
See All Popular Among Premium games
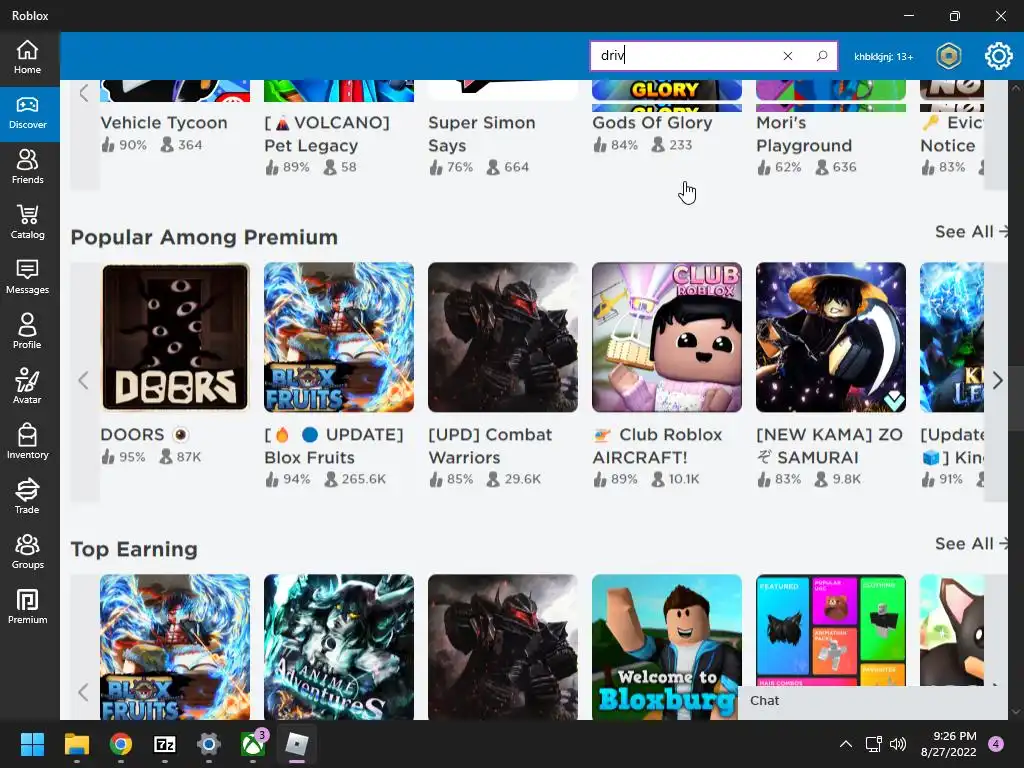970,232
